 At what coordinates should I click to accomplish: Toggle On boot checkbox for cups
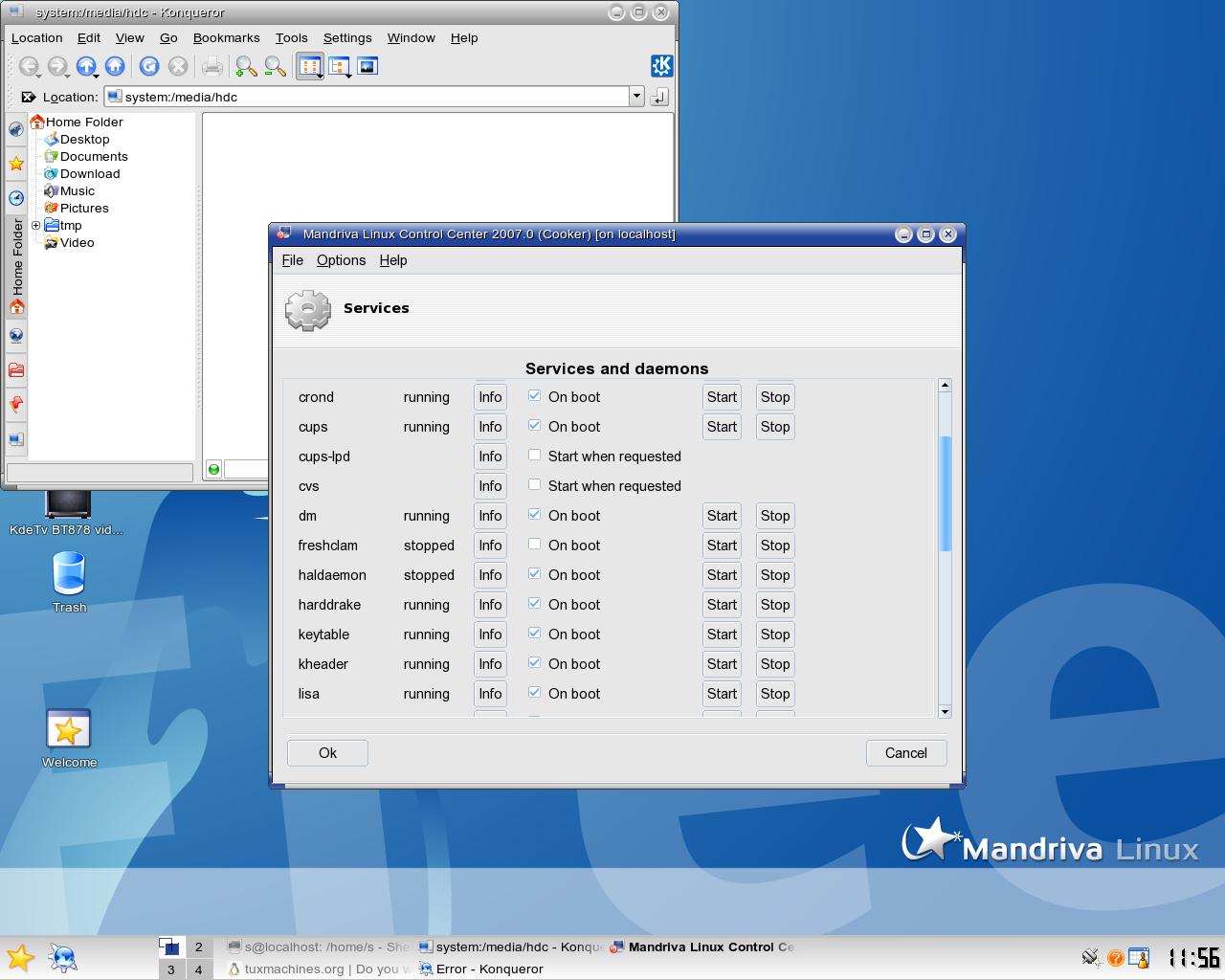click(535, 426)
